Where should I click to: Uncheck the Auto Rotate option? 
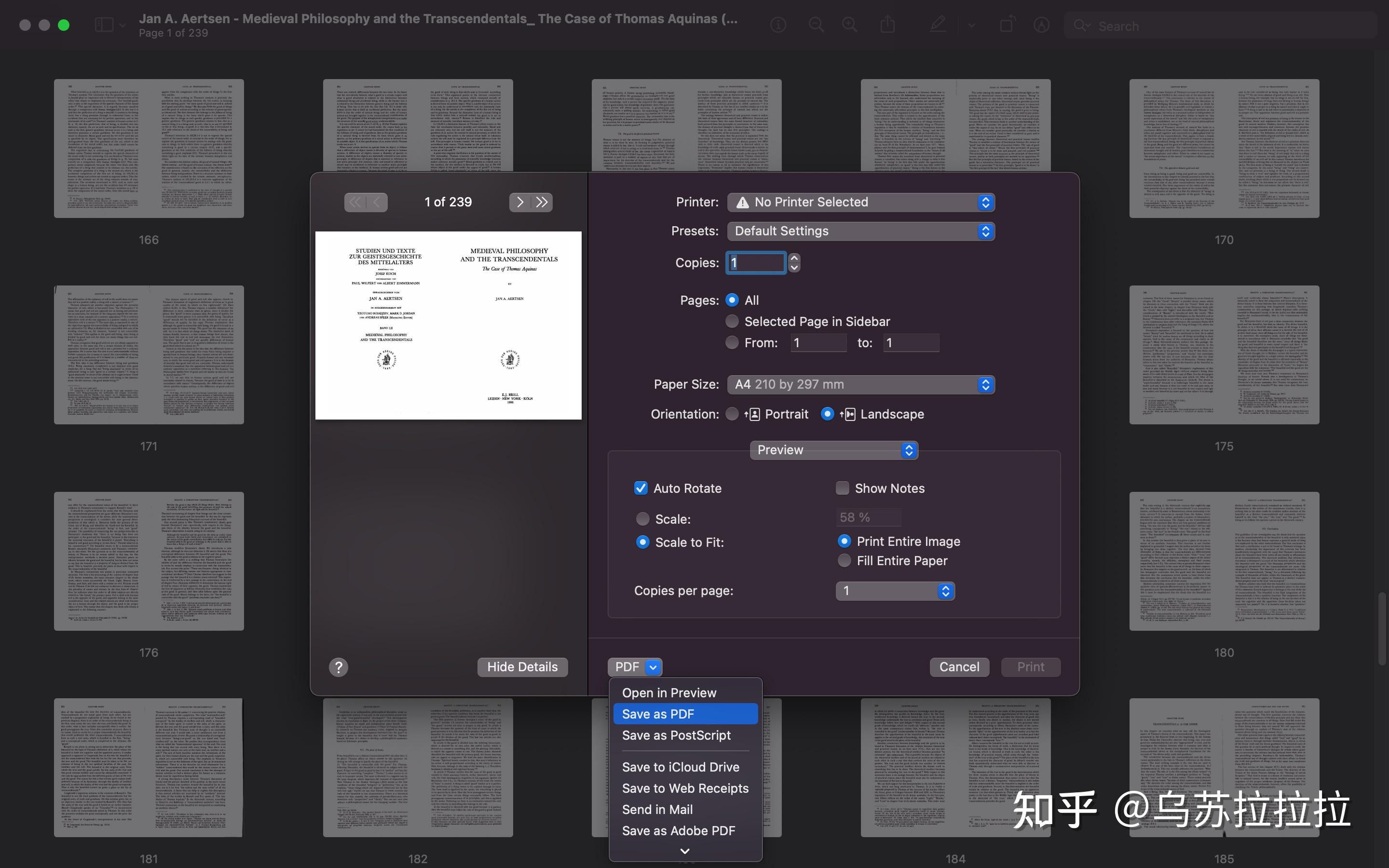pyautogui.click(x=641, y=488)
